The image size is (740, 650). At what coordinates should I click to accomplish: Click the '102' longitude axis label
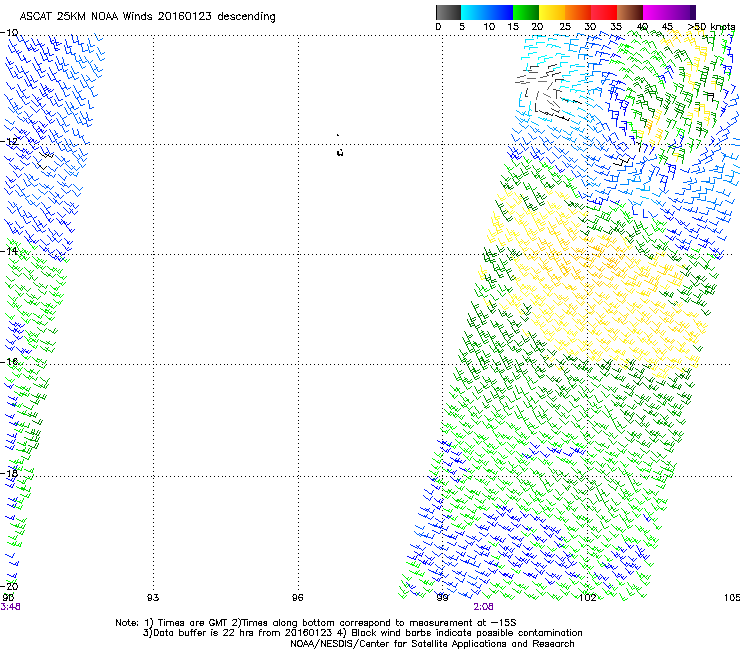(x=587, y=598)
